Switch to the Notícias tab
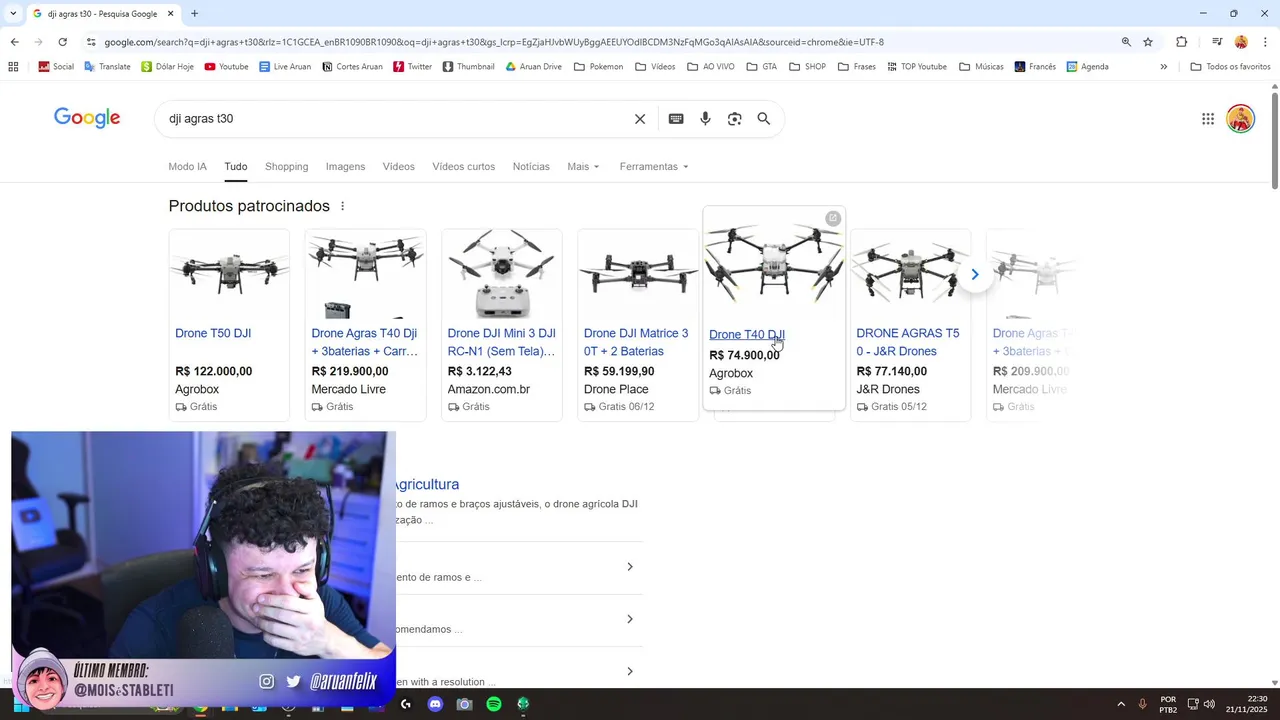The width and height of the screenshot is (1280, 720). click(531, 167)
